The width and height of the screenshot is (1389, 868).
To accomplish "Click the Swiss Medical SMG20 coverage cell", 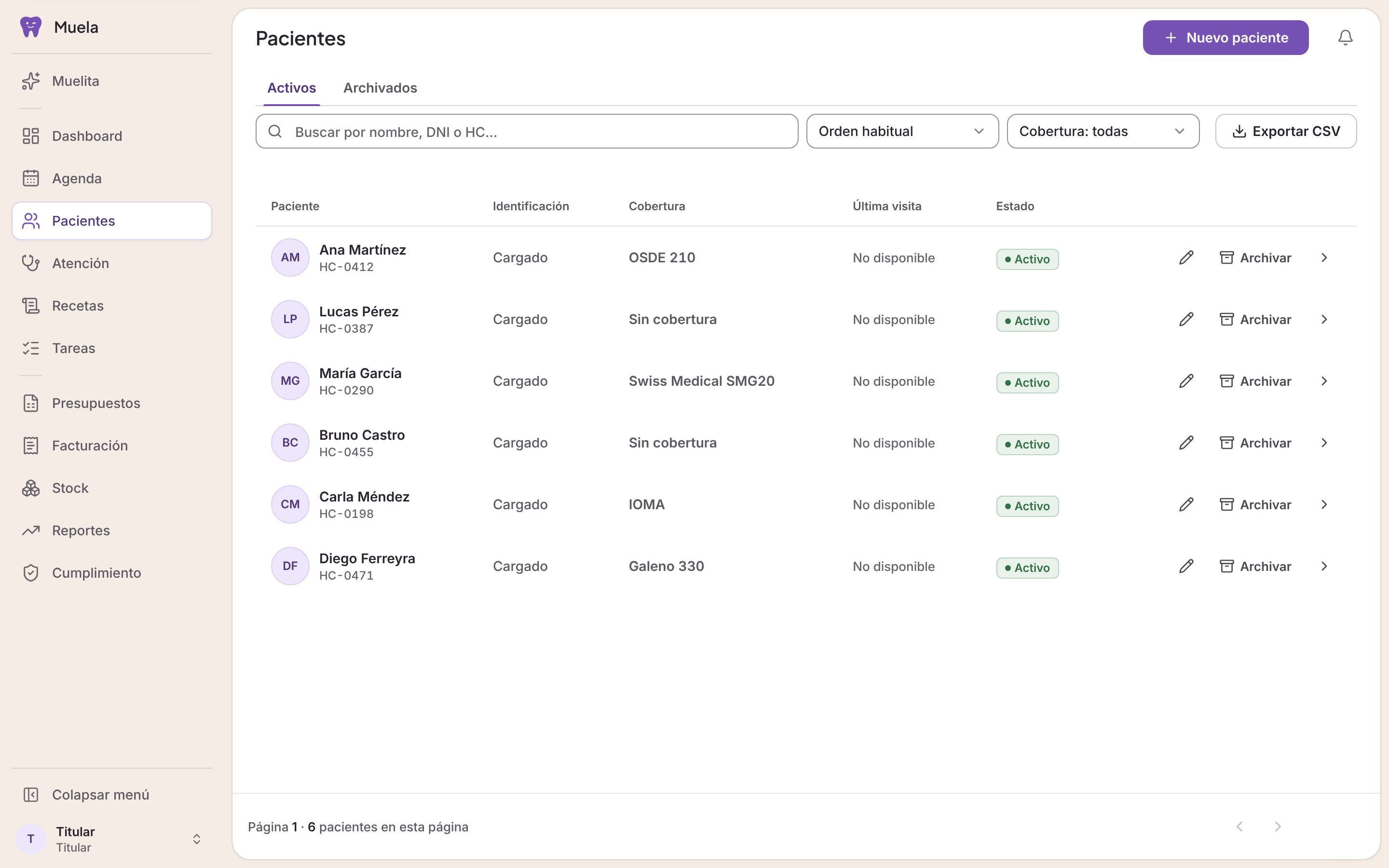I will (701, 381).
